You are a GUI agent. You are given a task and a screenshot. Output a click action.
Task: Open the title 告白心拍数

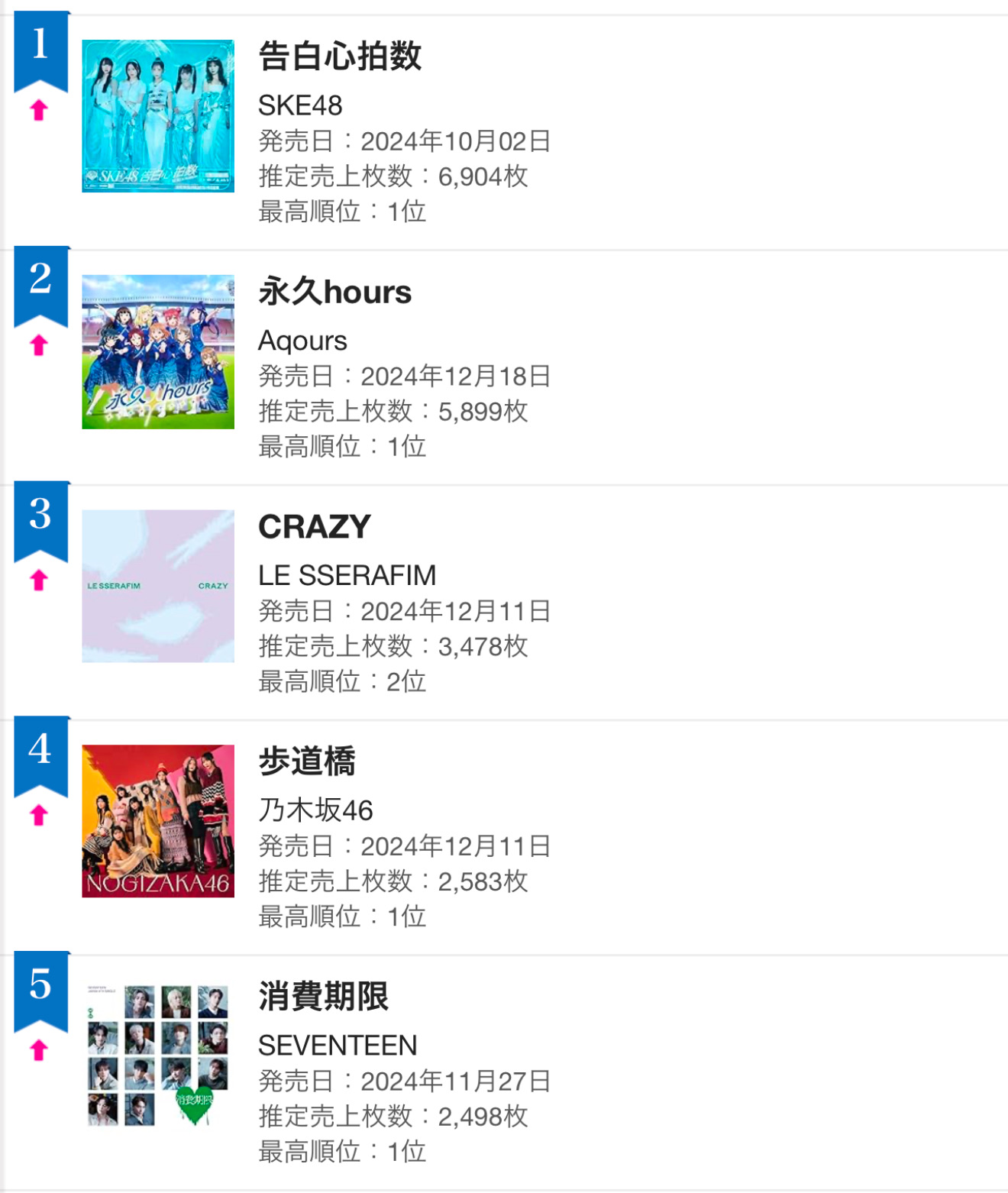340,57
